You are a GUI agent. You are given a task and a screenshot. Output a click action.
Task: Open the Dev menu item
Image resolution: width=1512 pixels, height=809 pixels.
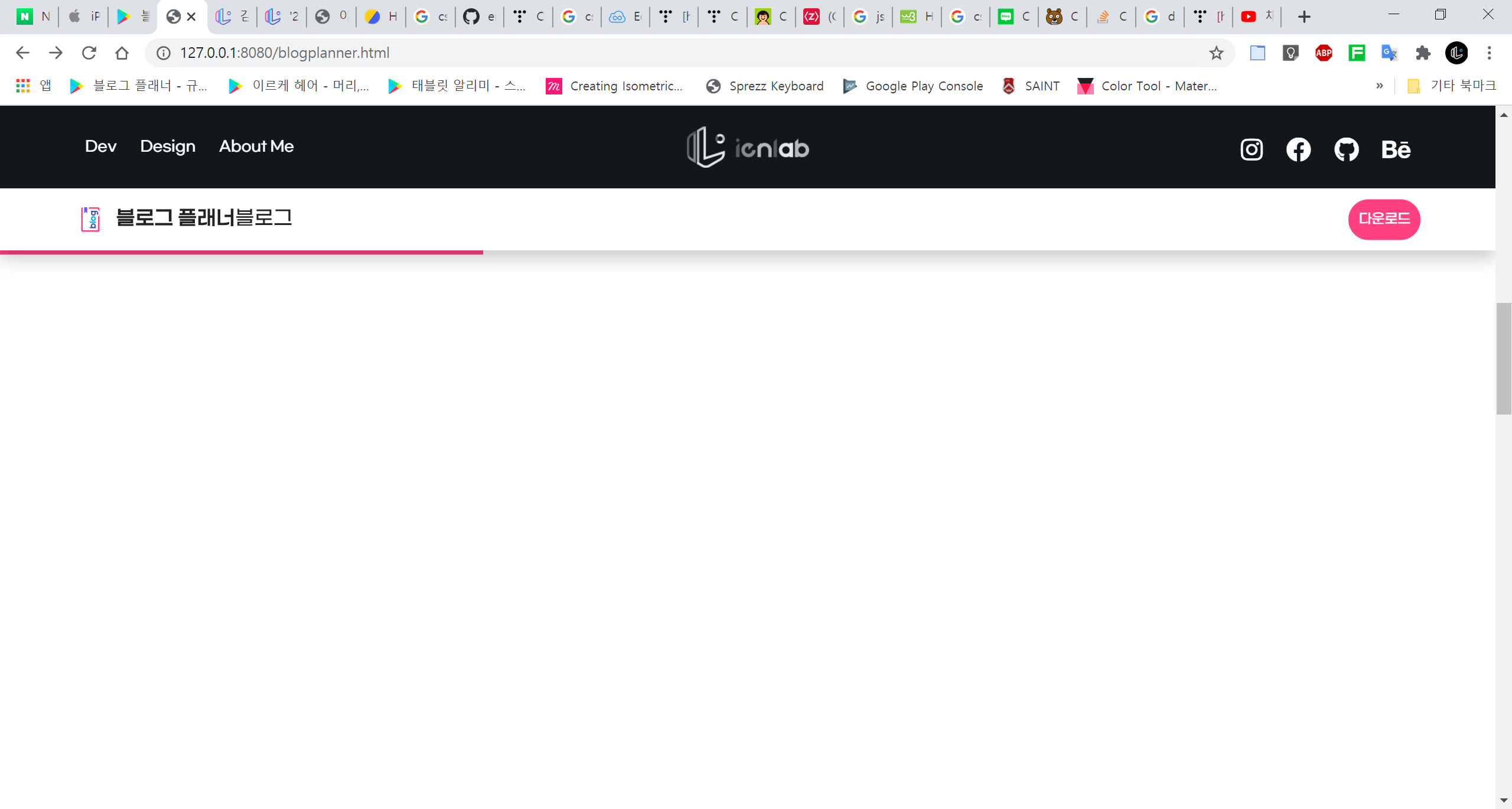[100, 146]
